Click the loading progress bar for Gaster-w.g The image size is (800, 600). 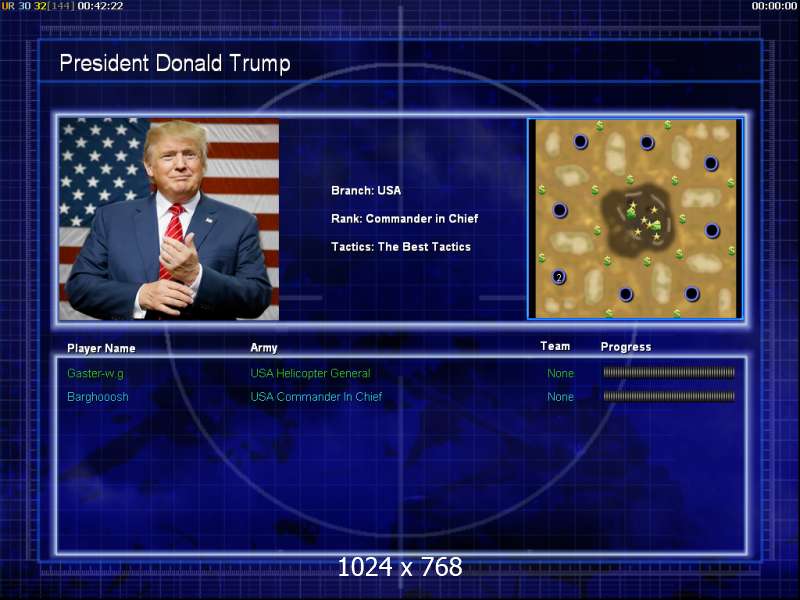(x=669, y=372)
